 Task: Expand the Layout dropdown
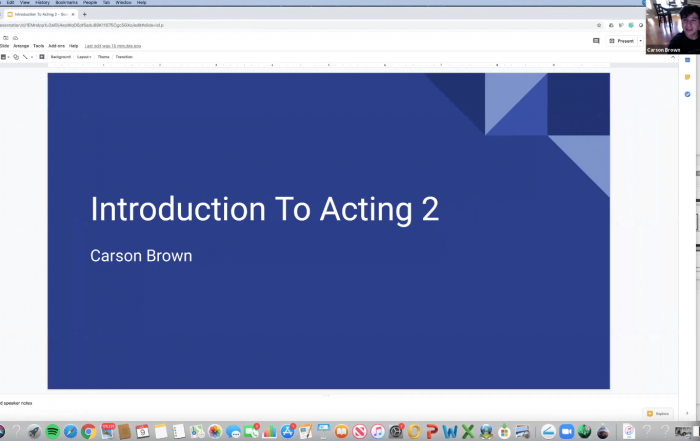click(x=84, y=57)
